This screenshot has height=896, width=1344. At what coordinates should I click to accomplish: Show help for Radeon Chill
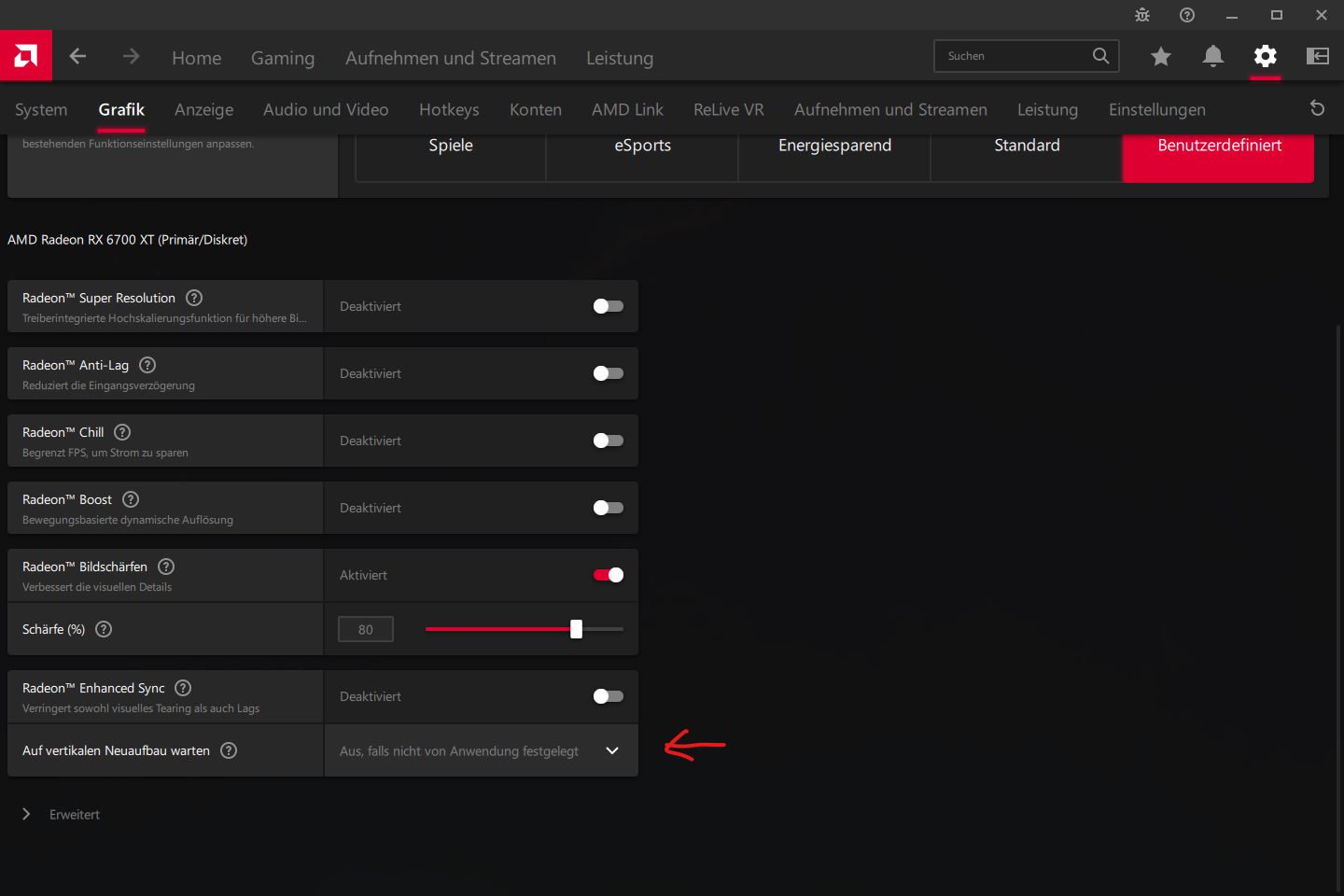pos(122,432)
